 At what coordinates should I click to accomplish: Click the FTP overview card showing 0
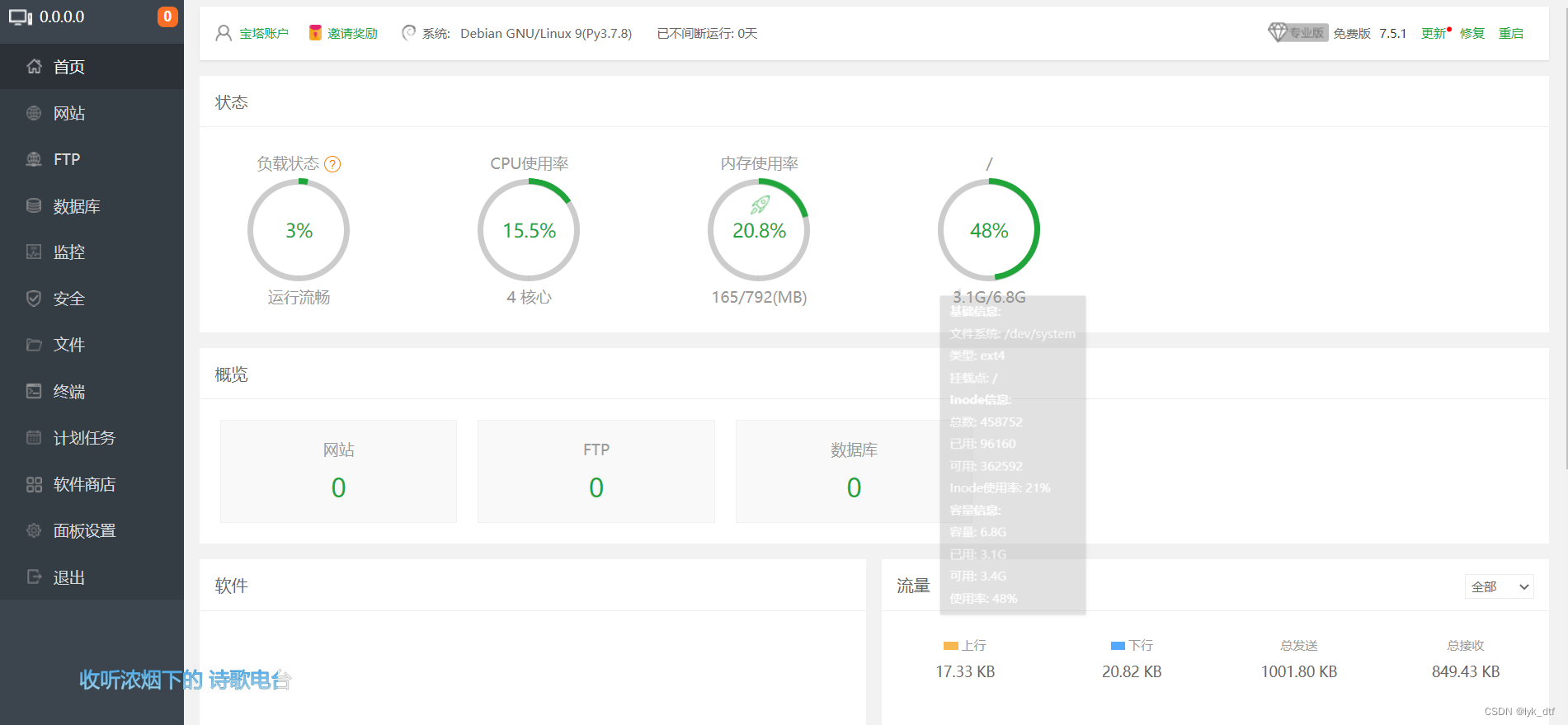click(596, 471)
